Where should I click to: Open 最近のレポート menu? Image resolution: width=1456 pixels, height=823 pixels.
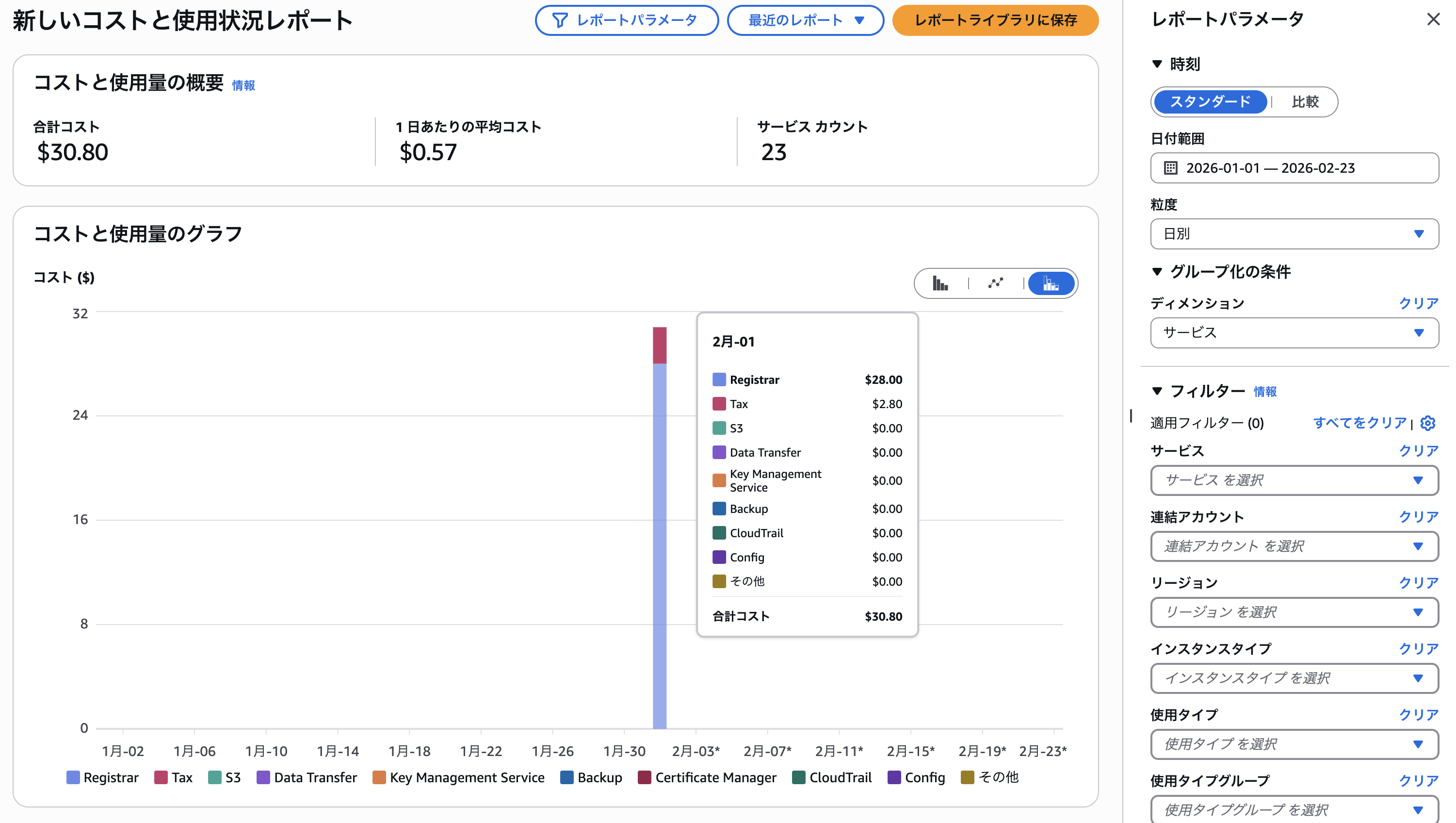pos(805,20)
